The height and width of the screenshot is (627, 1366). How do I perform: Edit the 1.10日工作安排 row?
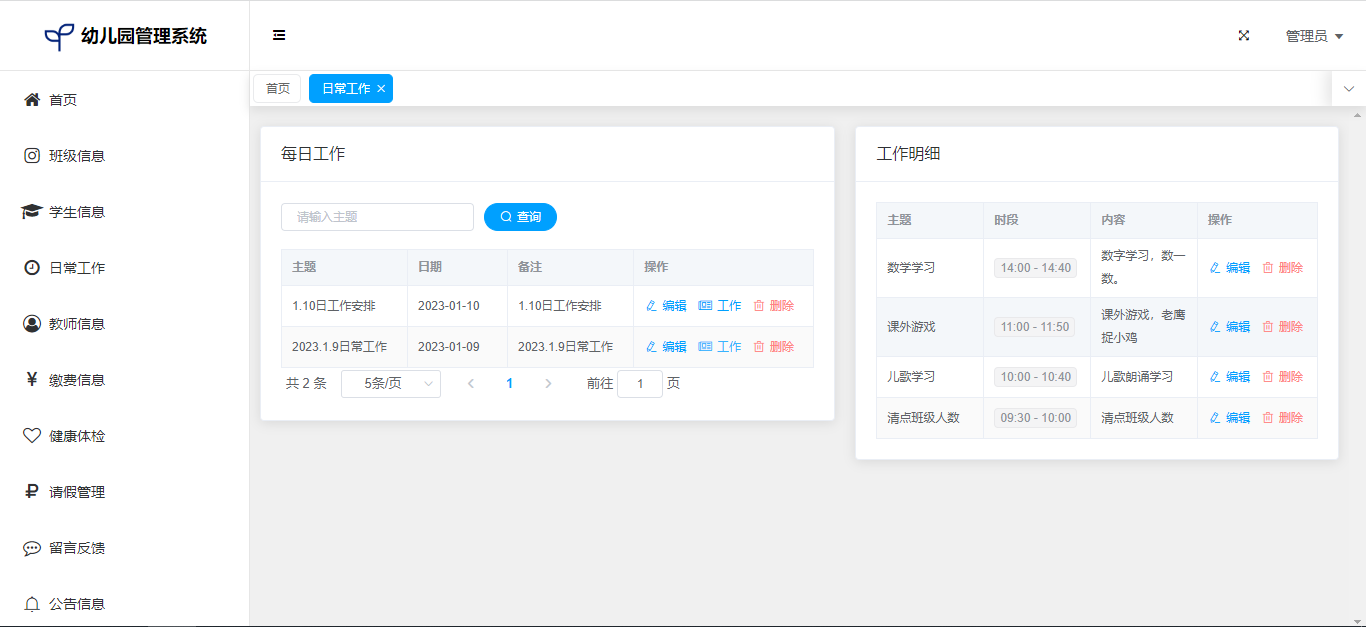point(666,306)
